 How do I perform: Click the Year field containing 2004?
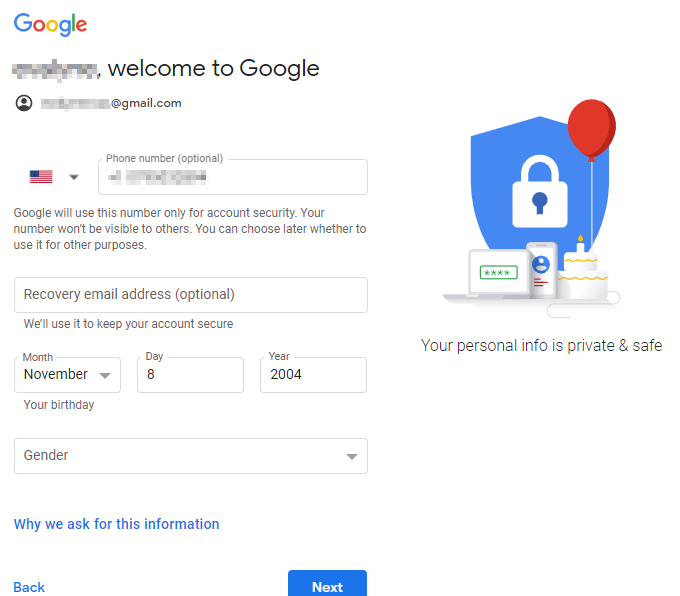314,375
